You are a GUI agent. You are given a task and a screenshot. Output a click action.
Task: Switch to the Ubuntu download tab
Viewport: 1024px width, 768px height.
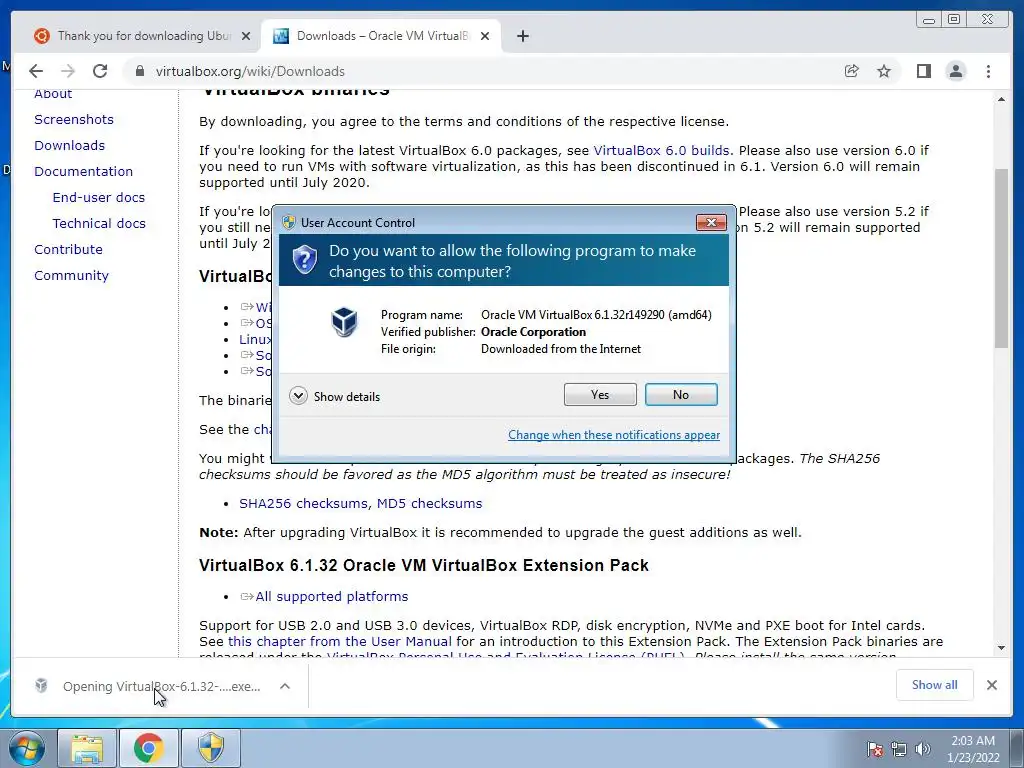[142, 36]
